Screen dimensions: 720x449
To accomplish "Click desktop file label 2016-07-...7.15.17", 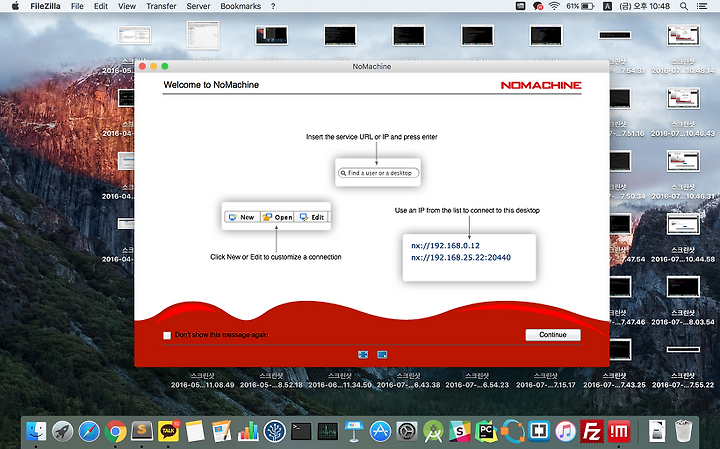I will click(546, 385).
